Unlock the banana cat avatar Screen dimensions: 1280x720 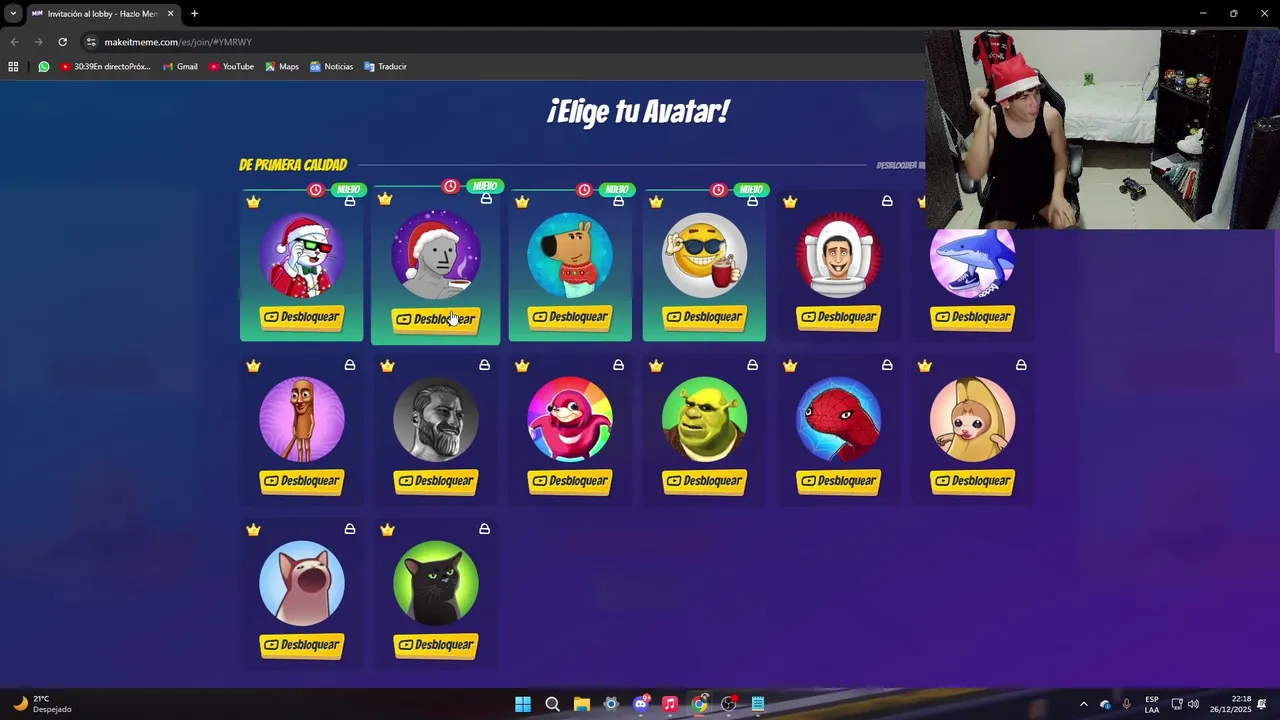pyautogui.click(x=972, y=481)
